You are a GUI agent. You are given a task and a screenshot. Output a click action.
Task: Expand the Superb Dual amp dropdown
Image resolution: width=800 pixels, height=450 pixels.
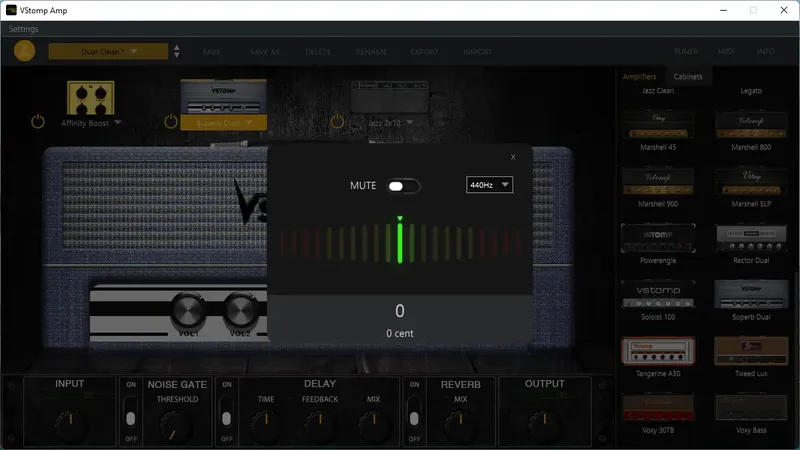(x=249, y=122)
